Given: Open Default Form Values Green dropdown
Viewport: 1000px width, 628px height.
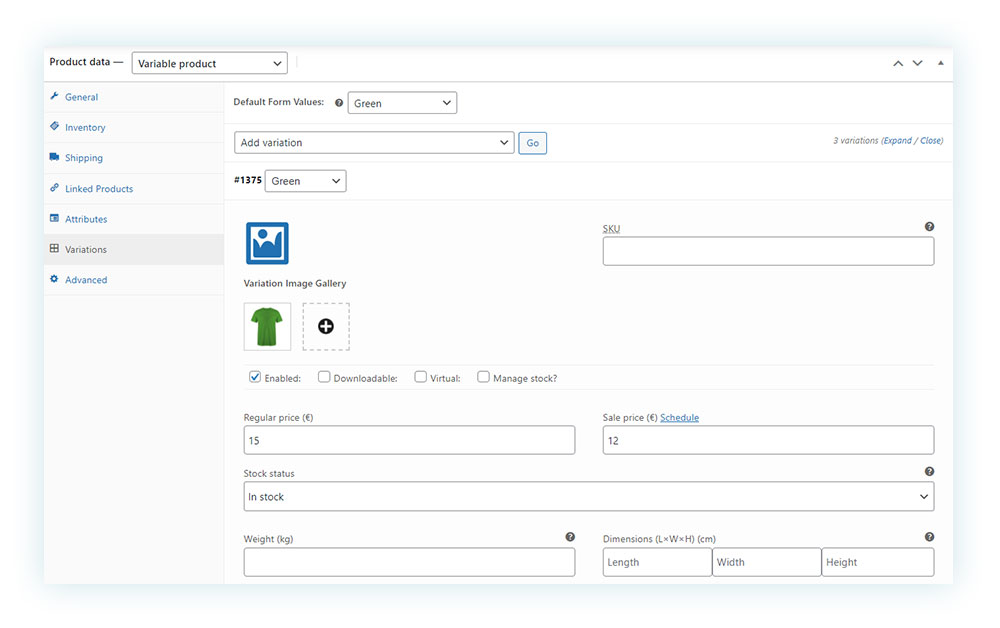Looking at the screenshot, I should [402, 103].
